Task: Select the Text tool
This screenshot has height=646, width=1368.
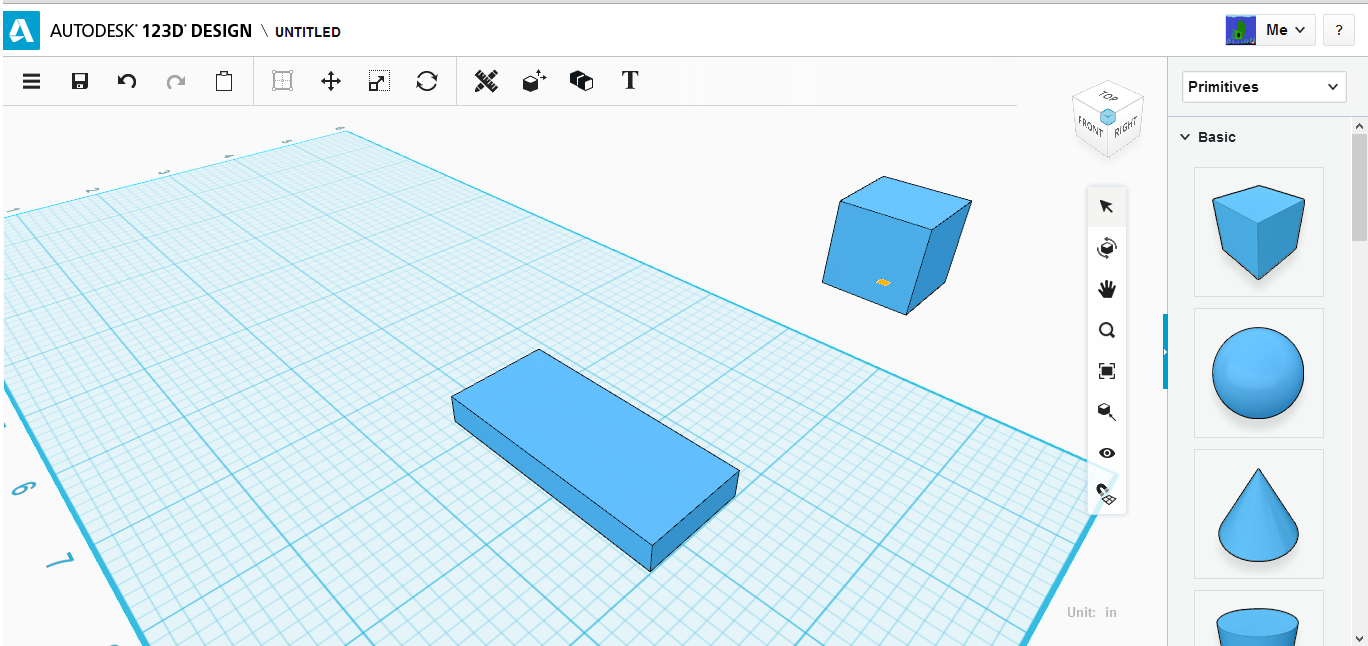Action: [x=630, y=80]
